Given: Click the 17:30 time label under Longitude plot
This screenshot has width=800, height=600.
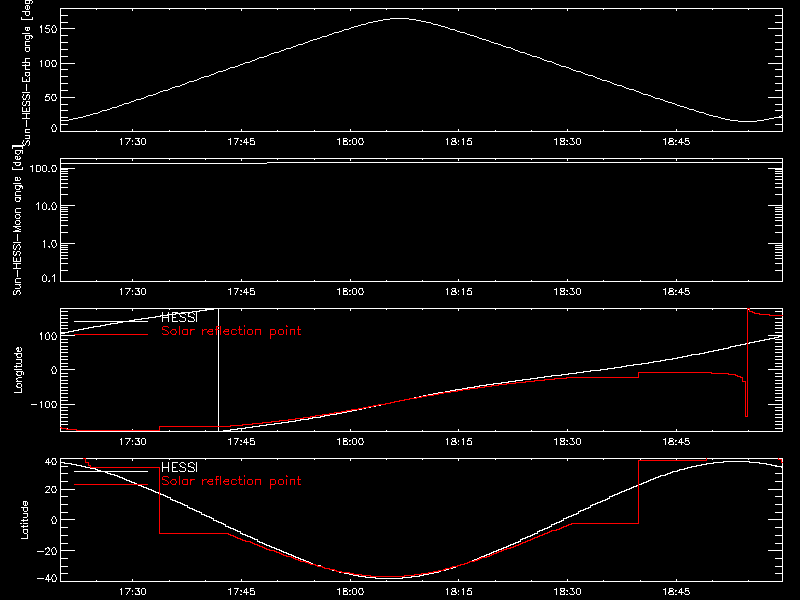Looking at the screenshot, I should (133, 441).
